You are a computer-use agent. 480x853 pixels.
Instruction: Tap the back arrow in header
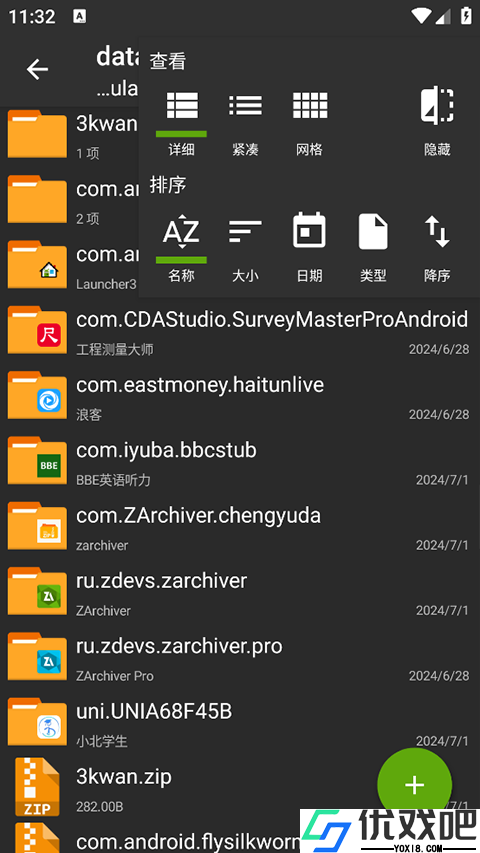pos(38,70)
